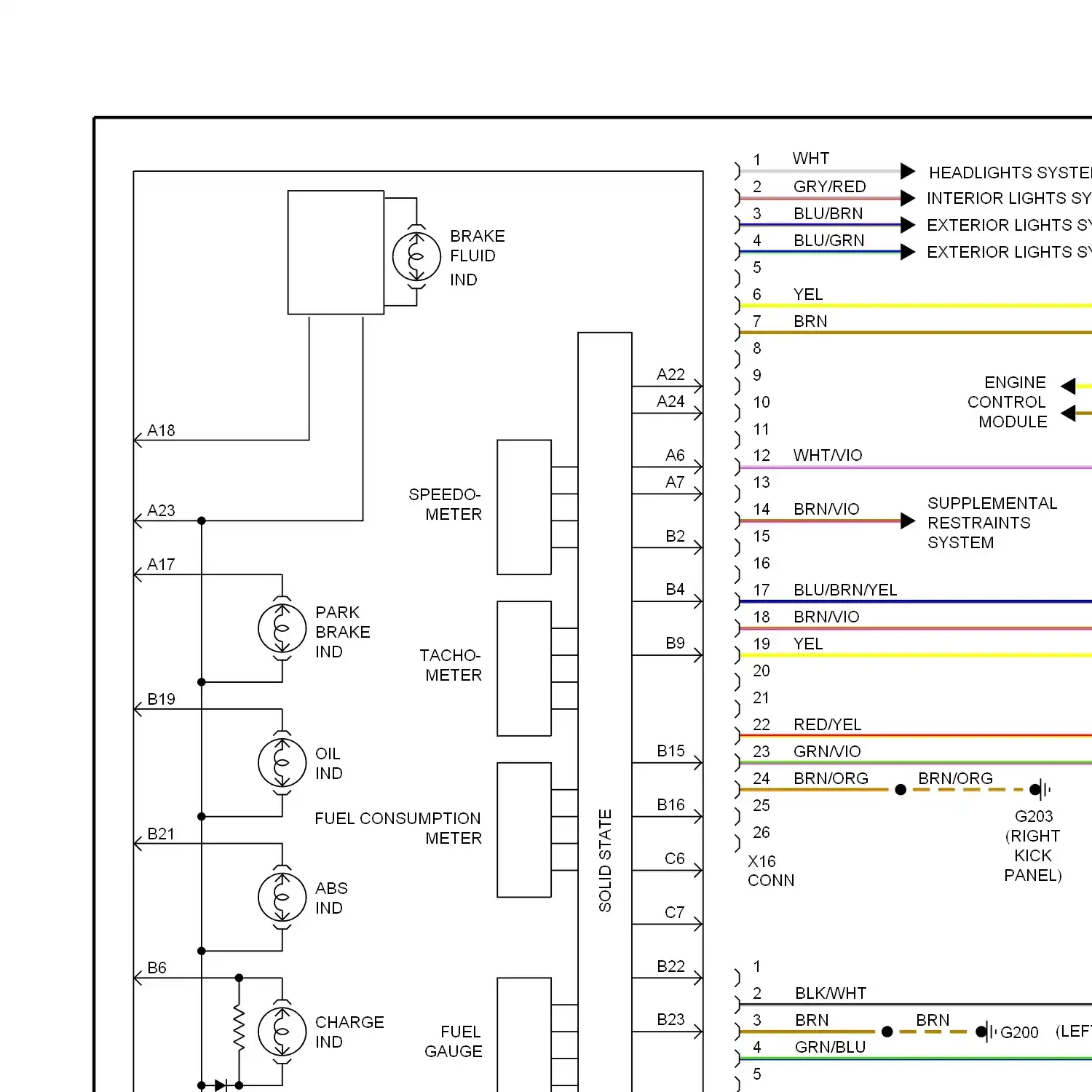Screen dimensions: 1092x1092
Task: Click the brown wire on pin 7
Action: point(915,333)
